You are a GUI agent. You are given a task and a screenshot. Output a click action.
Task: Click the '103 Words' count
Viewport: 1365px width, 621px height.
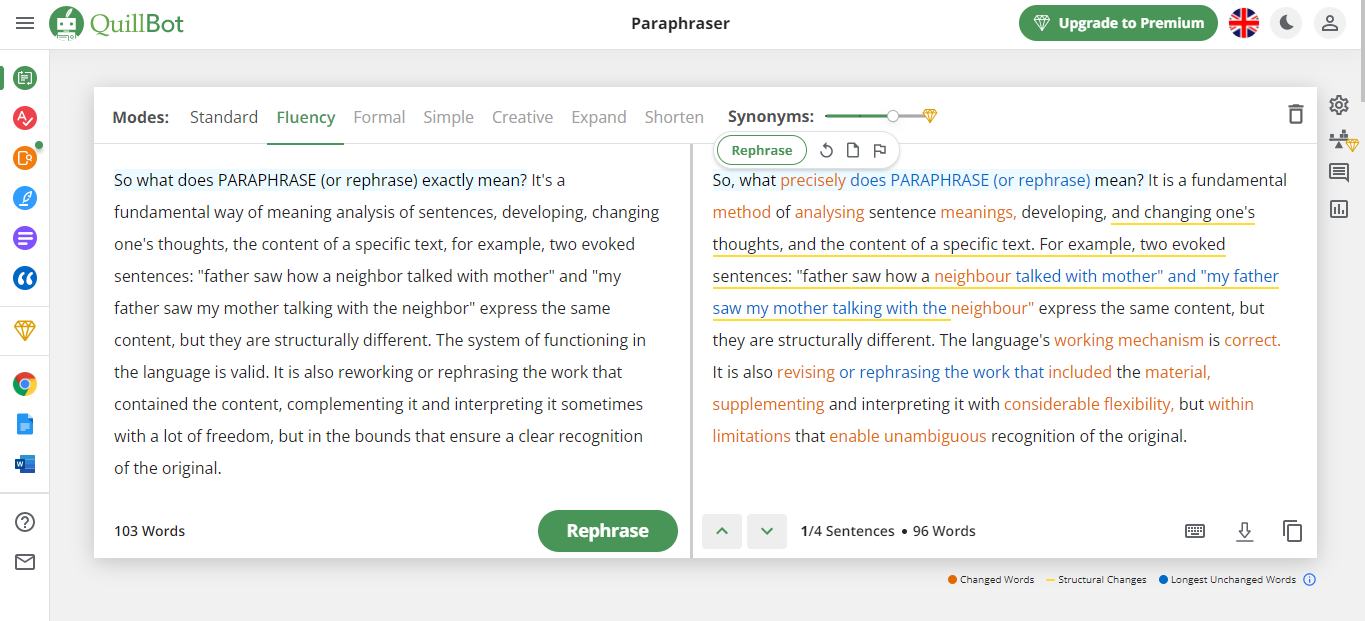(150, 531)
